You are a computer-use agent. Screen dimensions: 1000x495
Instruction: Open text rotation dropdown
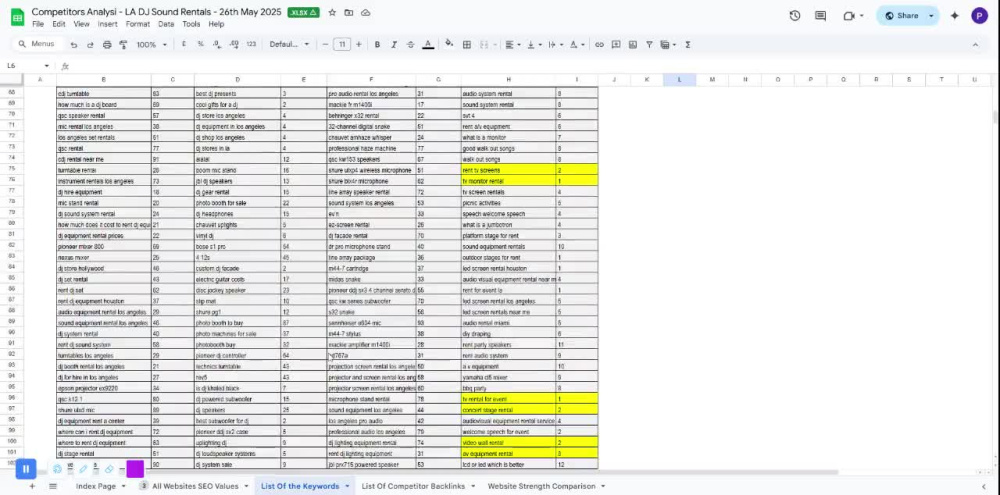577,45
